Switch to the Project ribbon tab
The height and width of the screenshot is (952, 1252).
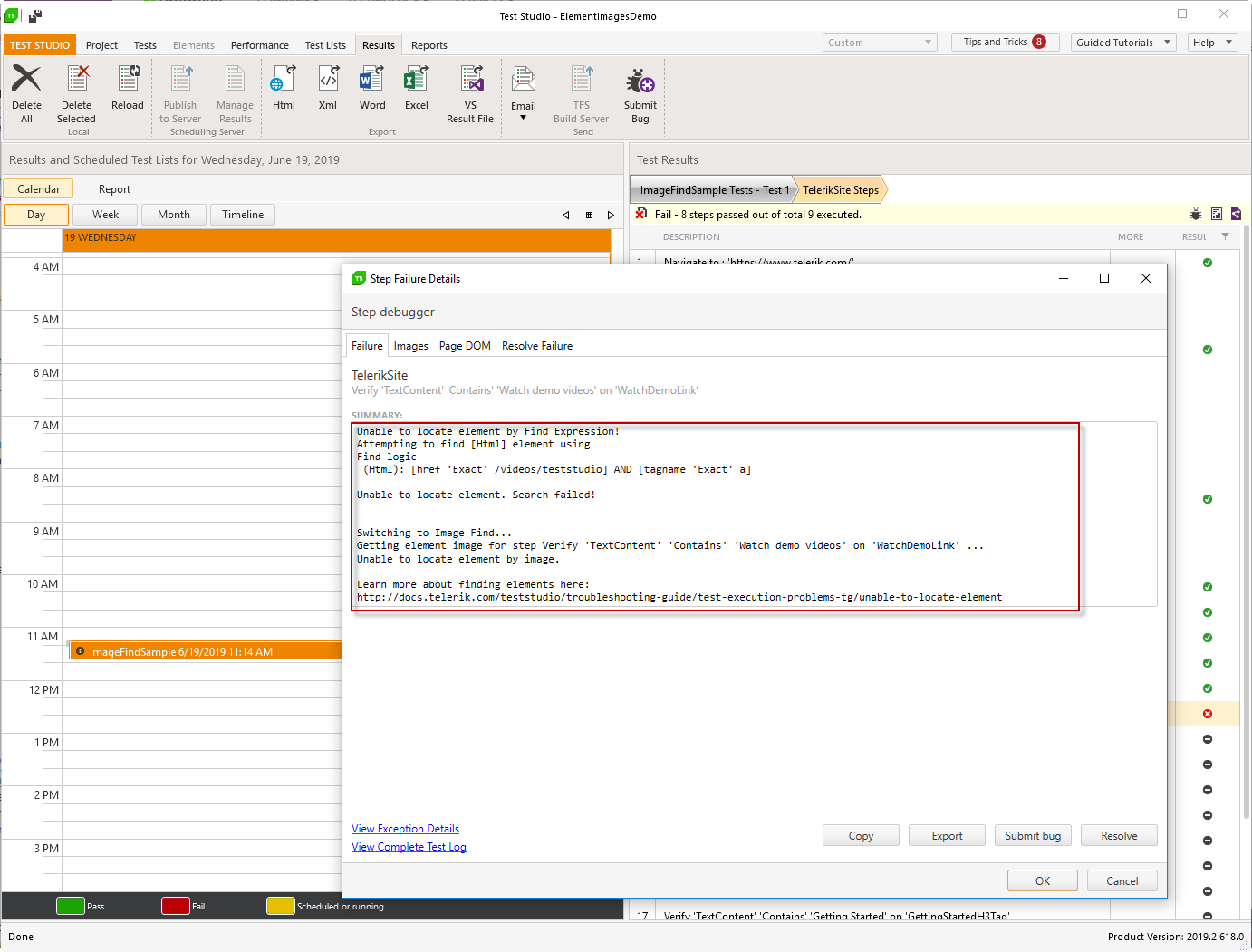point(101,45)
